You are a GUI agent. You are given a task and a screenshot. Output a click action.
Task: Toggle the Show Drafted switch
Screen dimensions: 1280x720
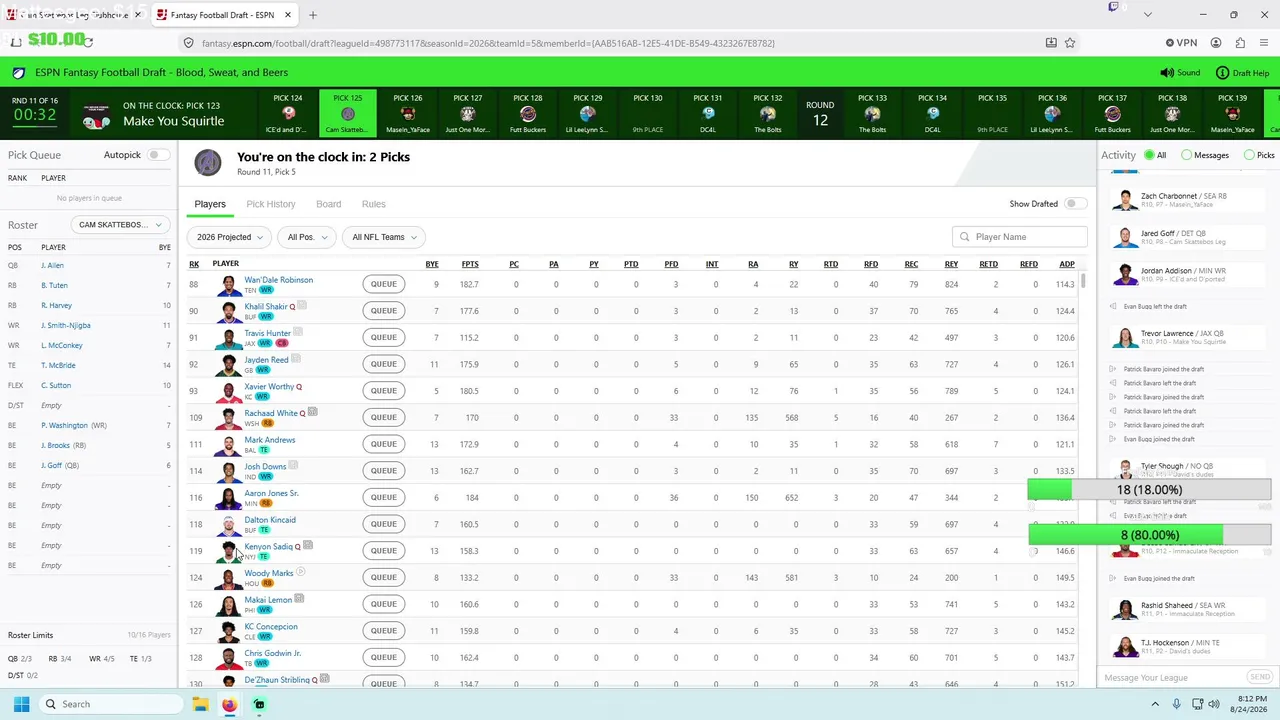pos(1076,204)
